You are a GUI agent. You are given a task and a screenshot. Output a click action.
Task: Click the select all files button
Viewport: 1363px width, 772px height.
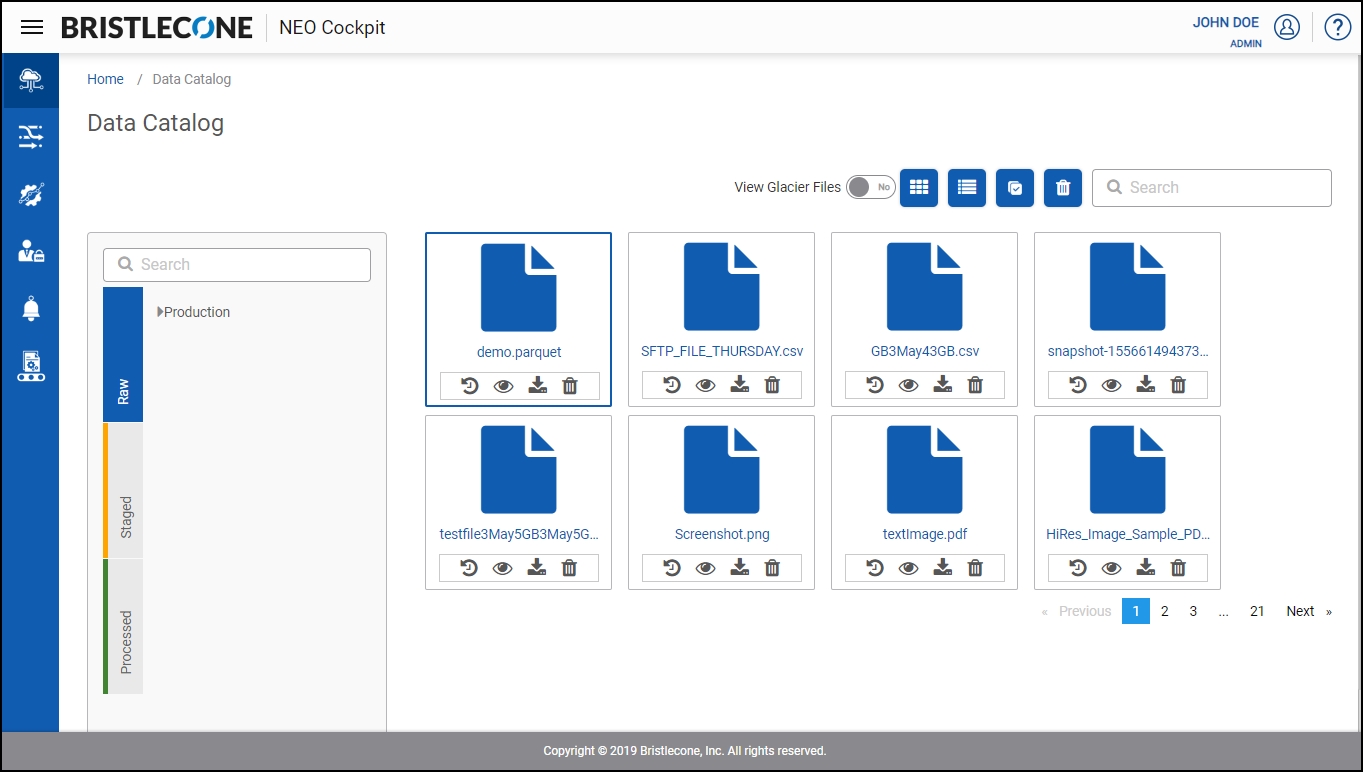1015,187
